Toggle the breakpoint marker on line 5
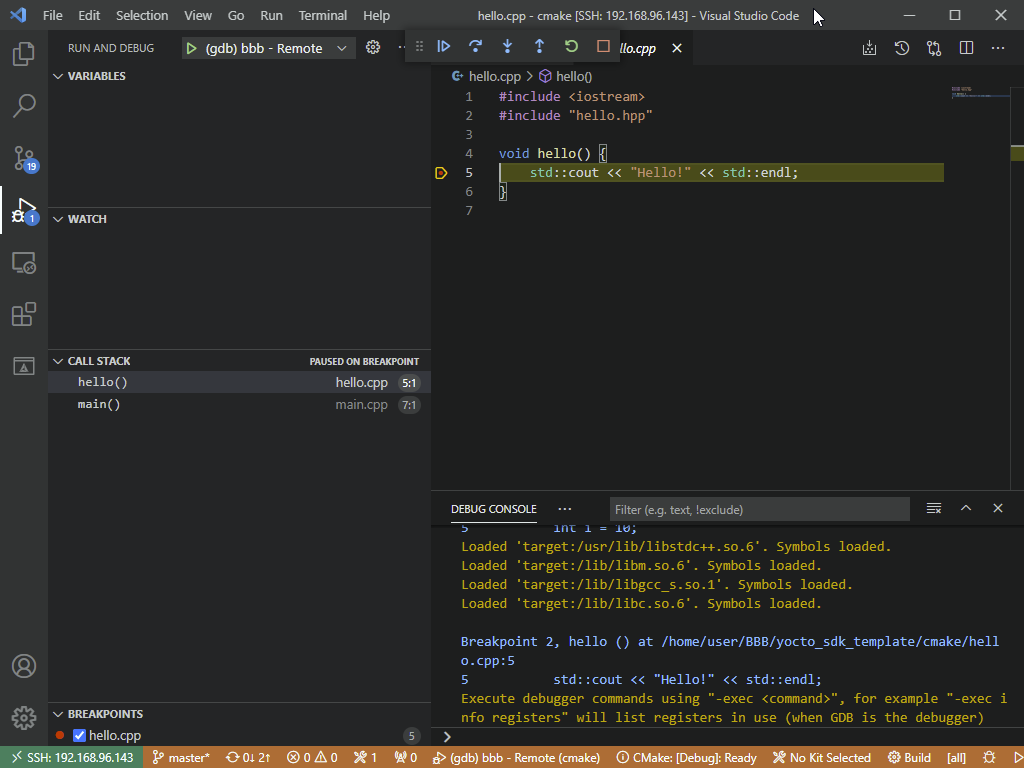Viewport: 1024px width, 768px height. [441, 173]
